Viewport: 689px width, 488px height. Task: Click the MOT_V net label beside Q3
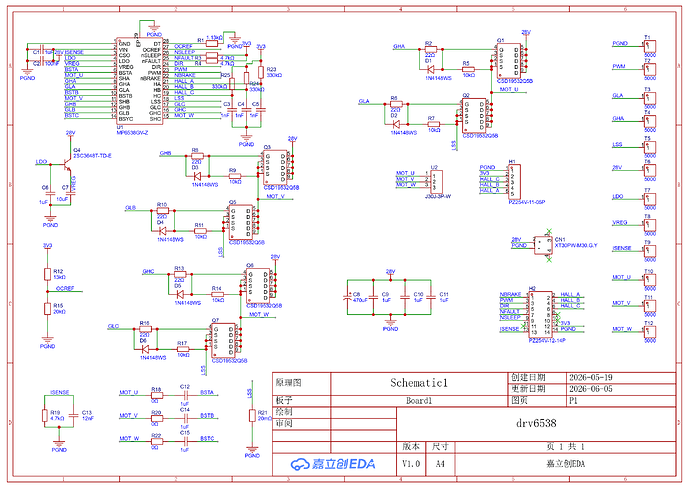(x=276, y=196)
